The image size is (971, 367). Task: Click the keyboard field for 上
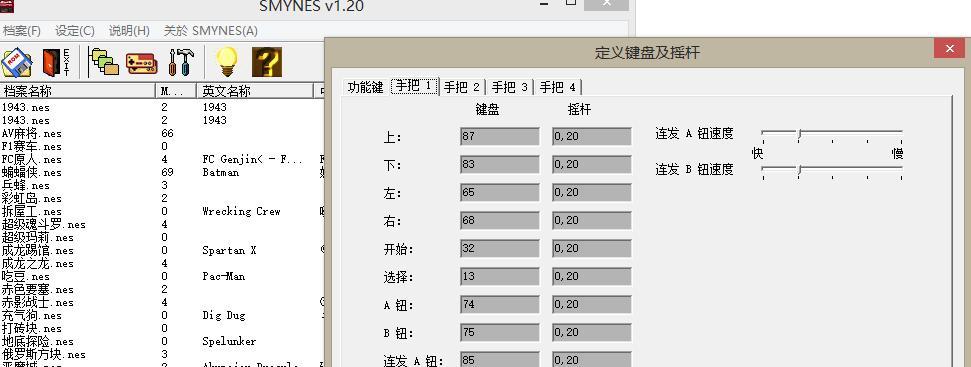coord(500,136)
